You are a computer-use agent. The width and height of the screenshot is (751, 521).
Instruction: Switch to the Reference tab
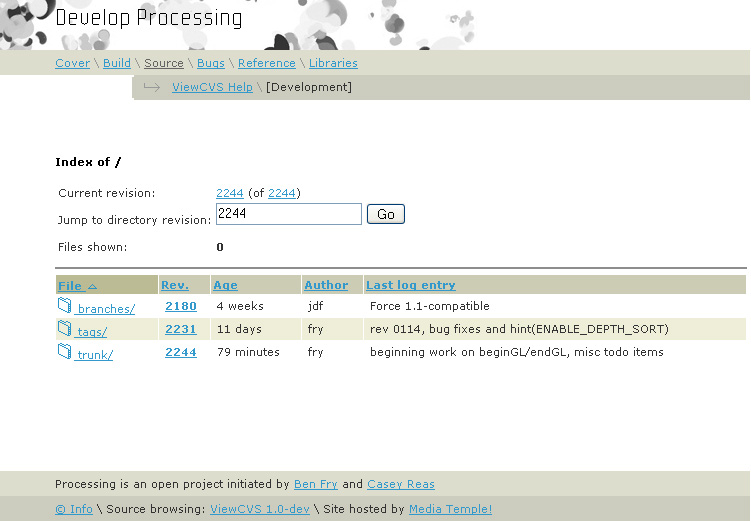pos(266,63)
